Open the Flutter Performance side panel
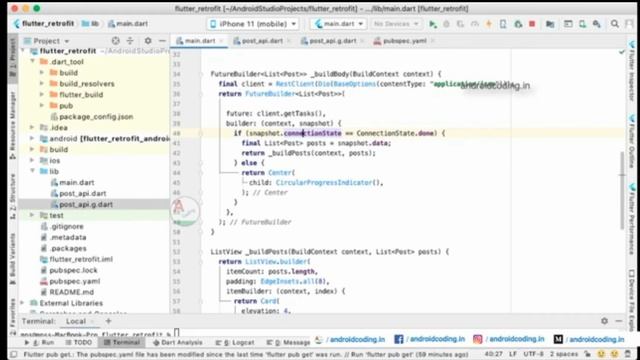 click(631, 220)
